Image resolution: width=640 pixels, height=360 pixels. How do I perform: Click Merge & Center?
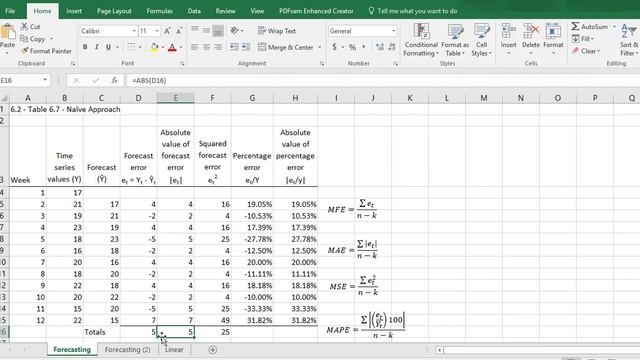pyautogui.click(x=286, y=47)
